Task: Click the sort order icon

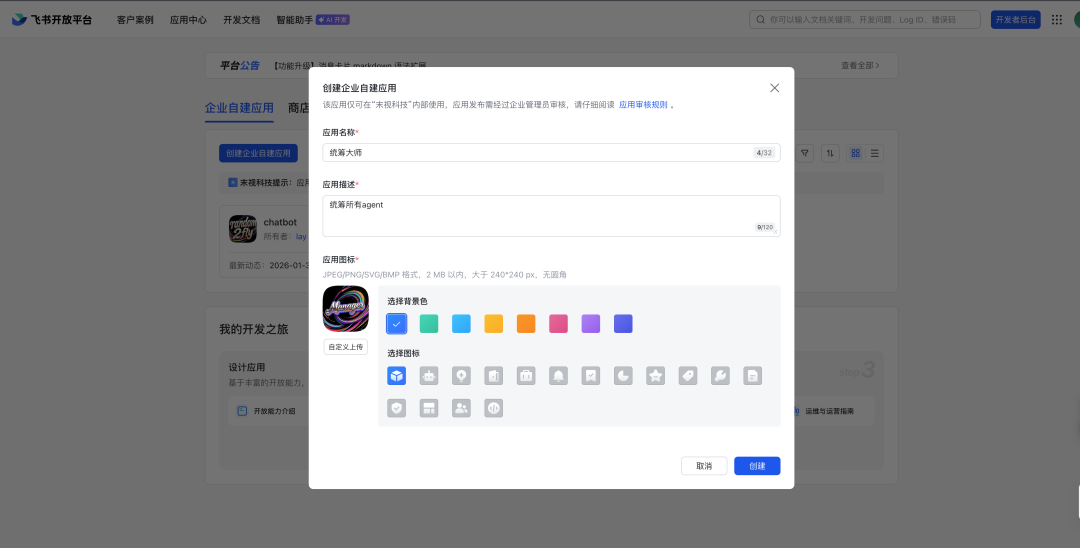Action: point(830,153)
